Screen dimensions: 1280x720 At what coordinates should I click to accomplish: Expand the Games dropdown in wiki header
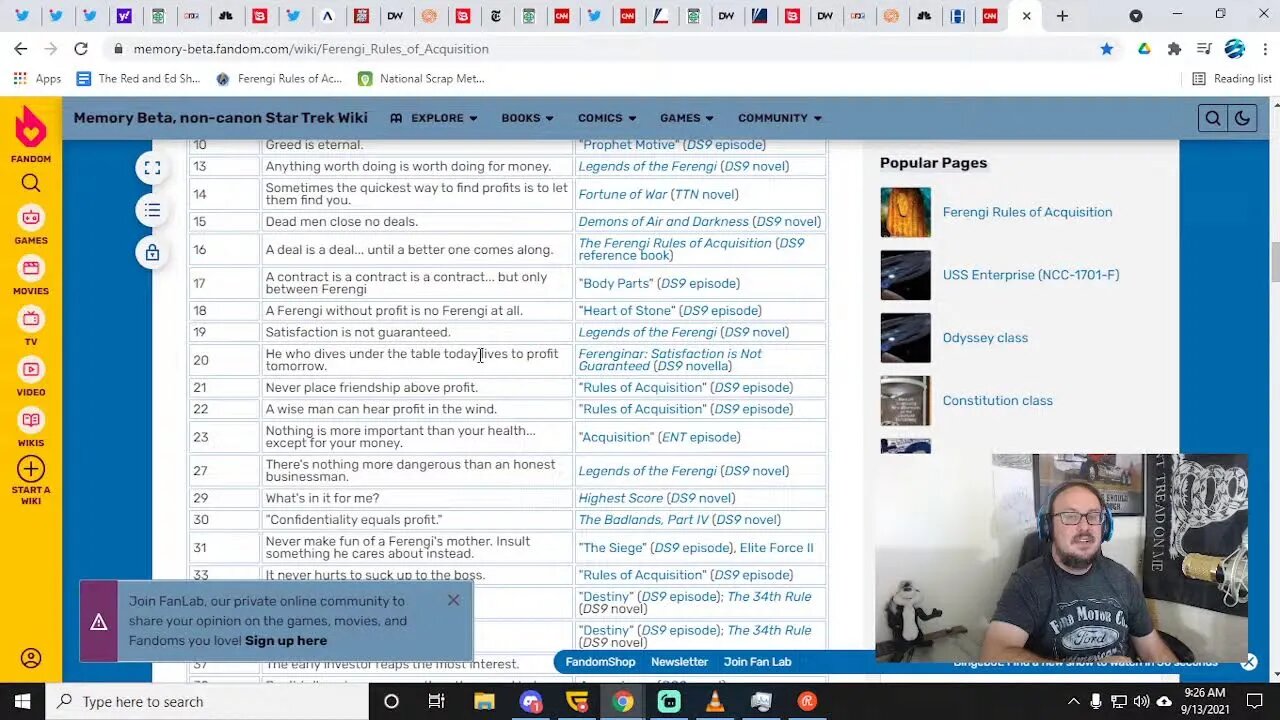pos(686,118)
